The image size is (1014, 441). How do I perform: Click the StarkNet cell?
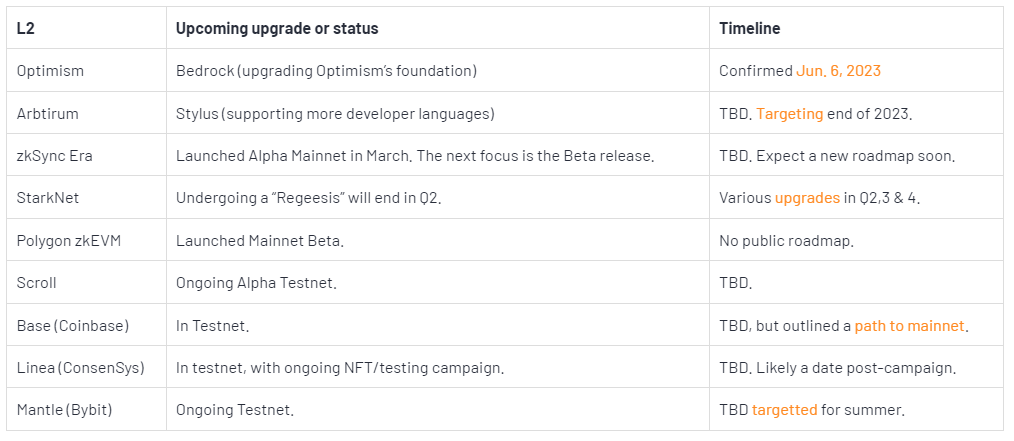(87, 198)
